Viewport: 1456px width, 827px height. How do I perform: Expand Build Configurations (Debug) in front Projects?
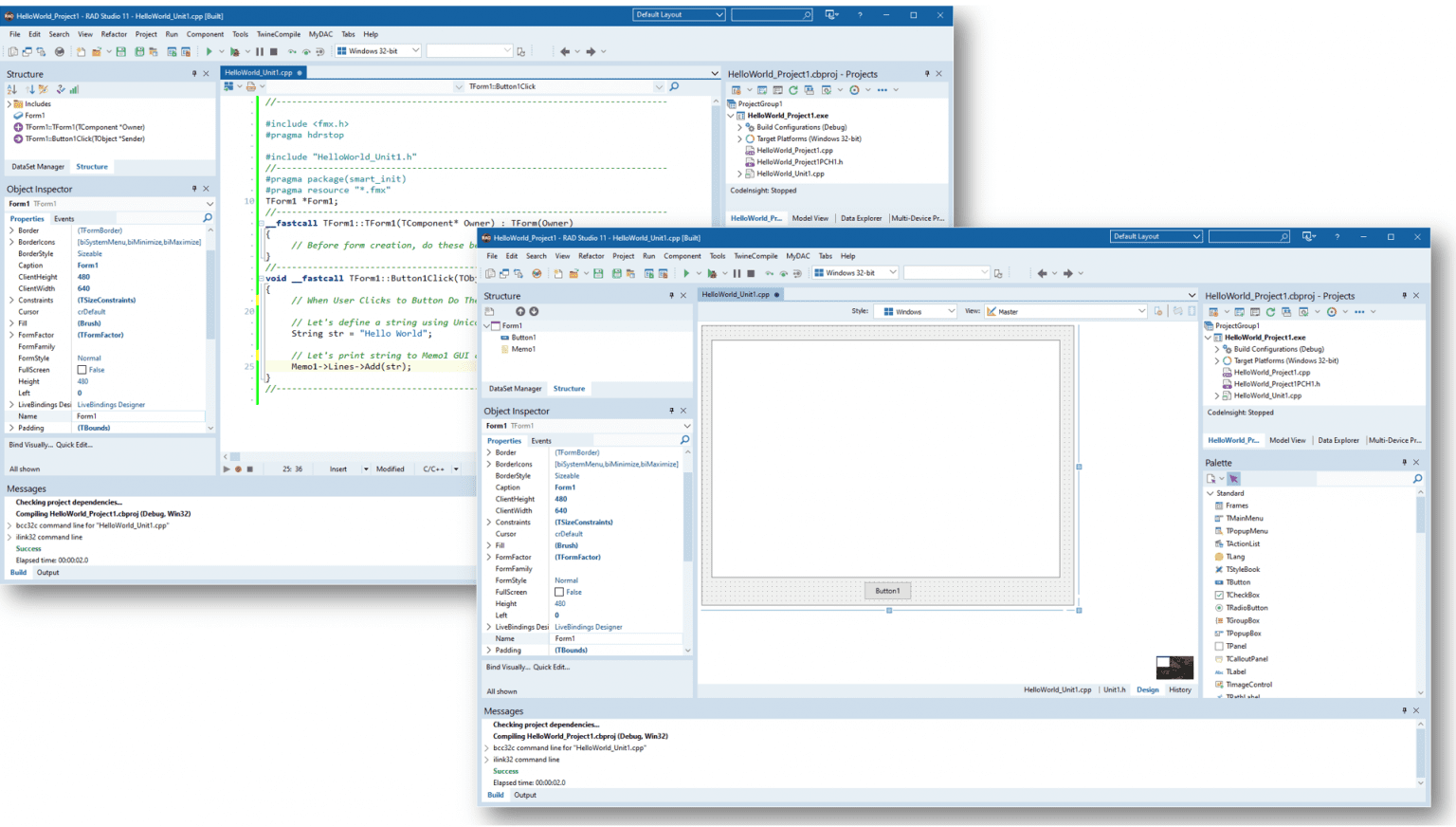(1217, 349)
